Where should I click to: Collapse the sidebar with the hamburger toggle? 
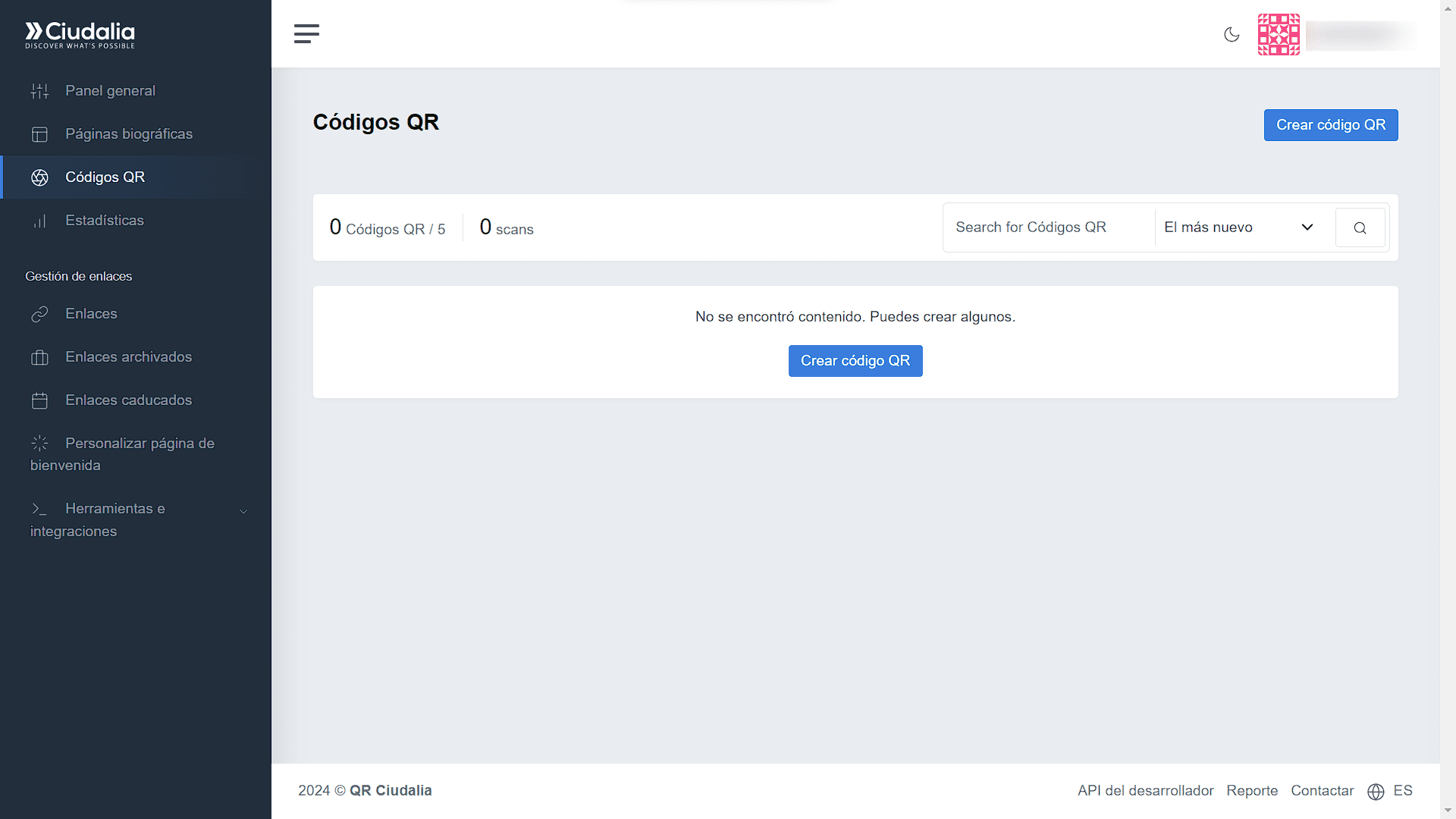306,33
